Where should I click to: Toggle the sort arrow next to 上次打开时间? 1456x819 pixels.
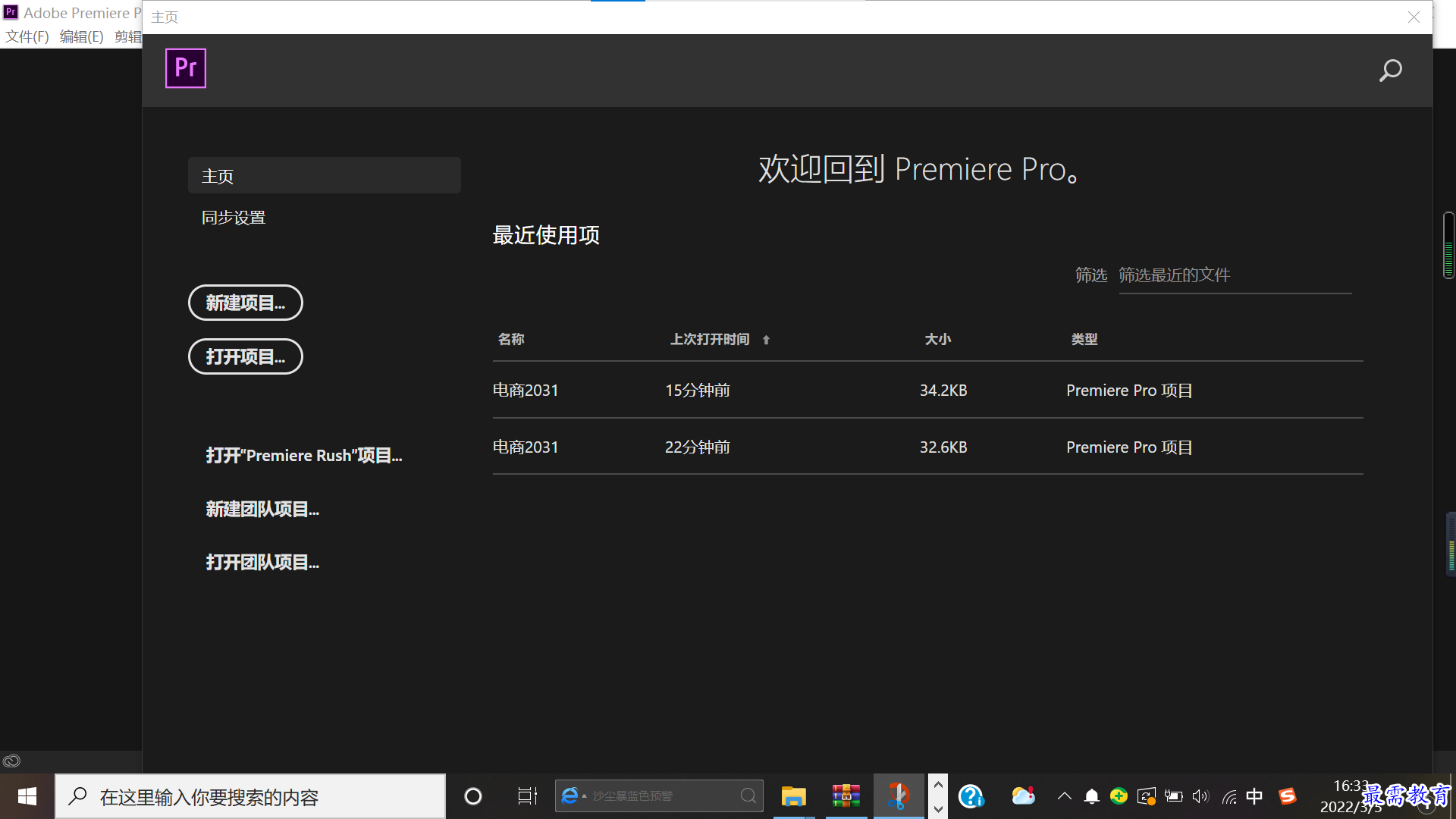[766, 340]
